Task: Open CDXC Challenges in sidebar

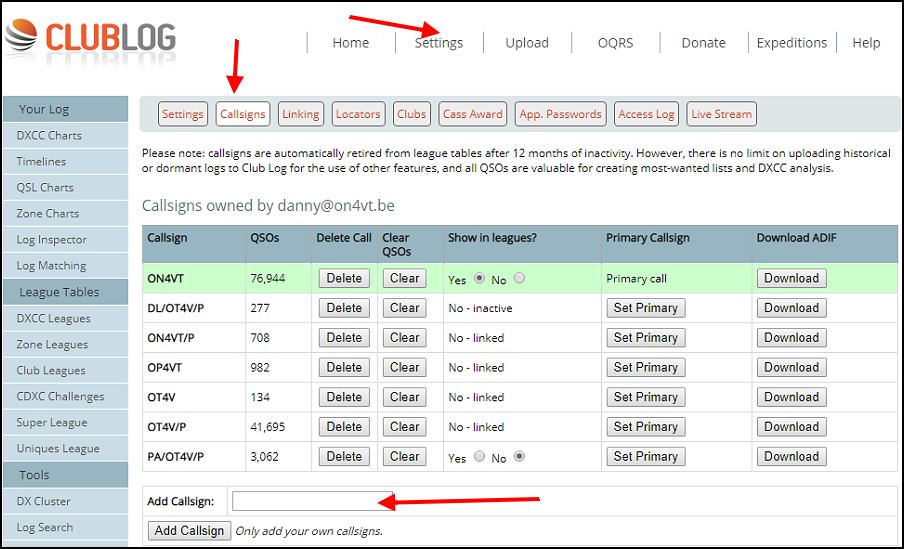Action: (x=65, y=396)
